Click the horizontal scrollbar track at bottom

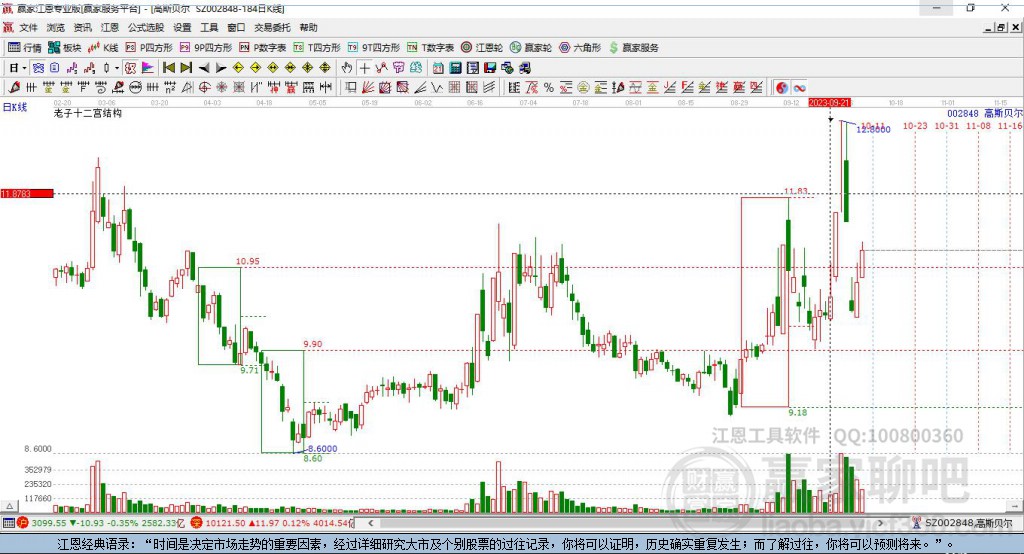(x=625, y=523)
